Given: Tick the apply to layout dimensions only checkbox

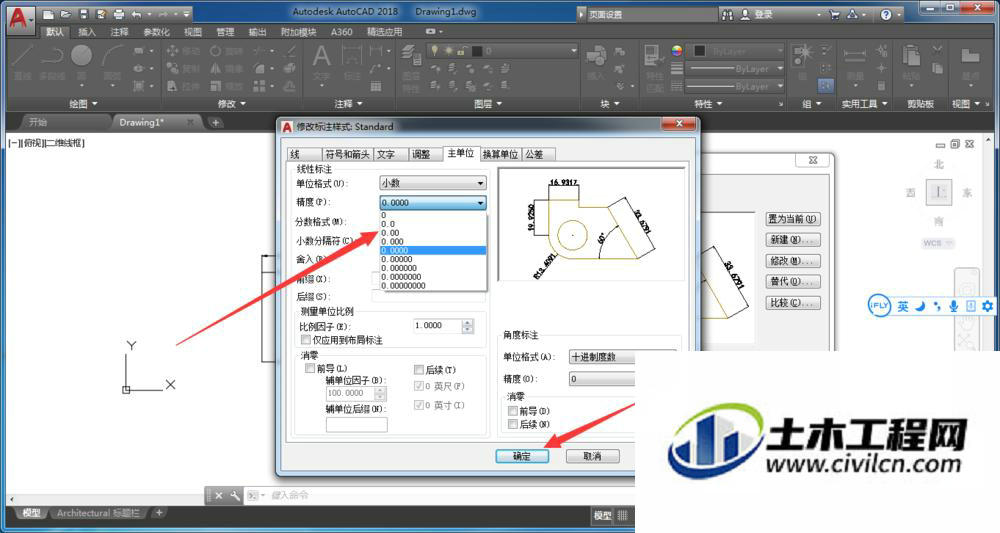Looking at the screenshot, I should pyautogui.click(x=306, y=340).
